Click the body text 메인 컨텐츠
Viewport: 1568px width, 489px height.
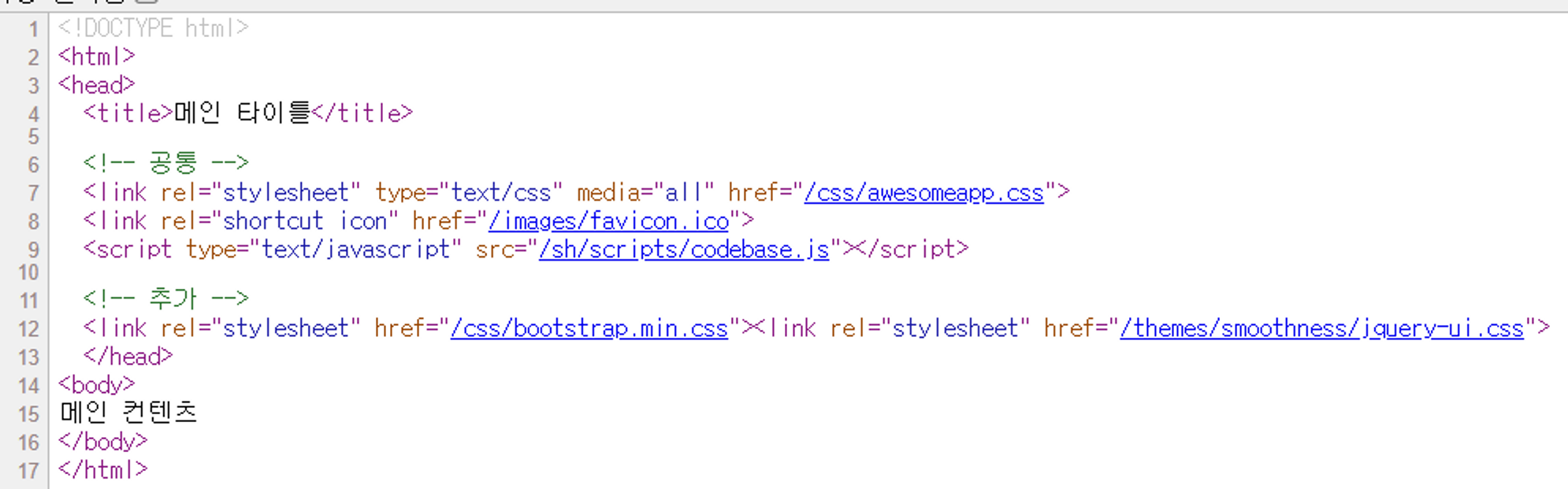click(x=128, y=412)
